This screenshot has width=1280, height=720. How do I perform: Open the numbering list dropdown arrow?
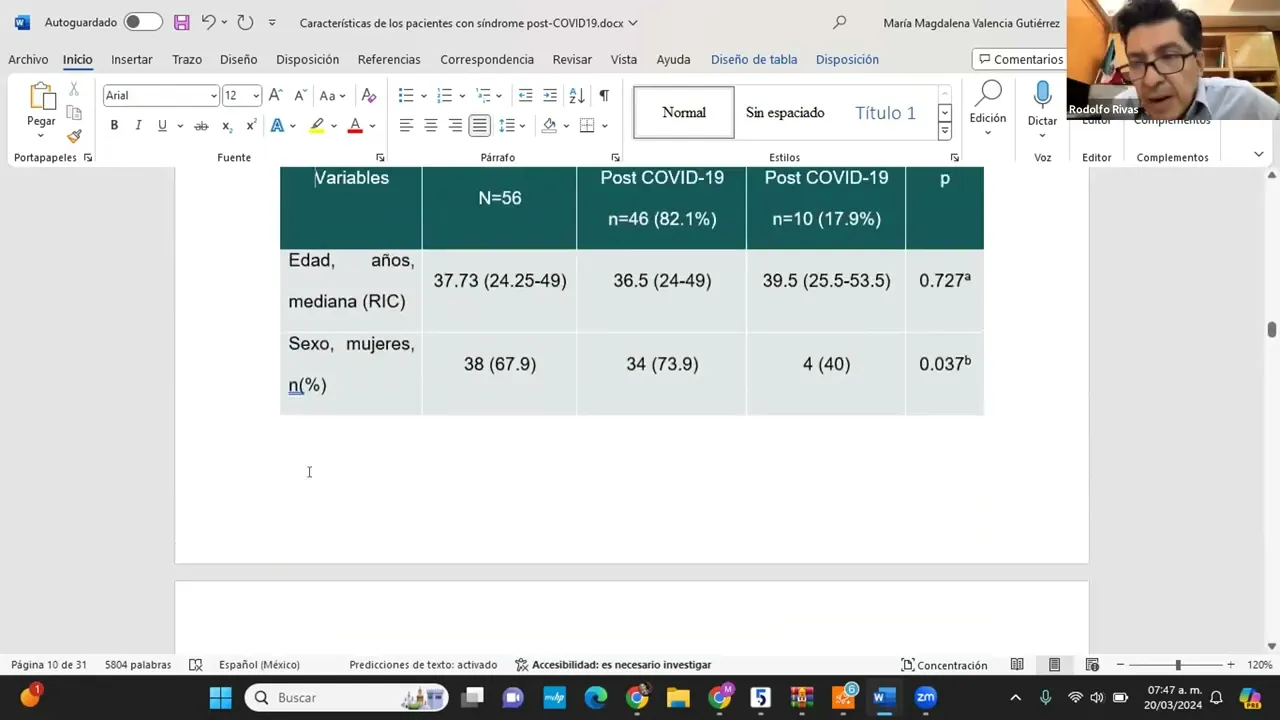(x=462, y=96)
